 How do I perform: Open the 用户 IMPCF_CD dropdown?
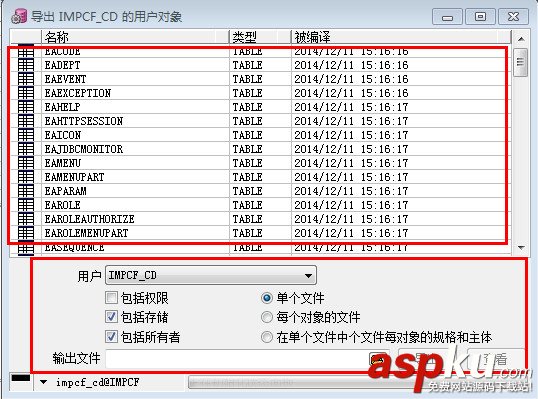click(x=211, y=275)
